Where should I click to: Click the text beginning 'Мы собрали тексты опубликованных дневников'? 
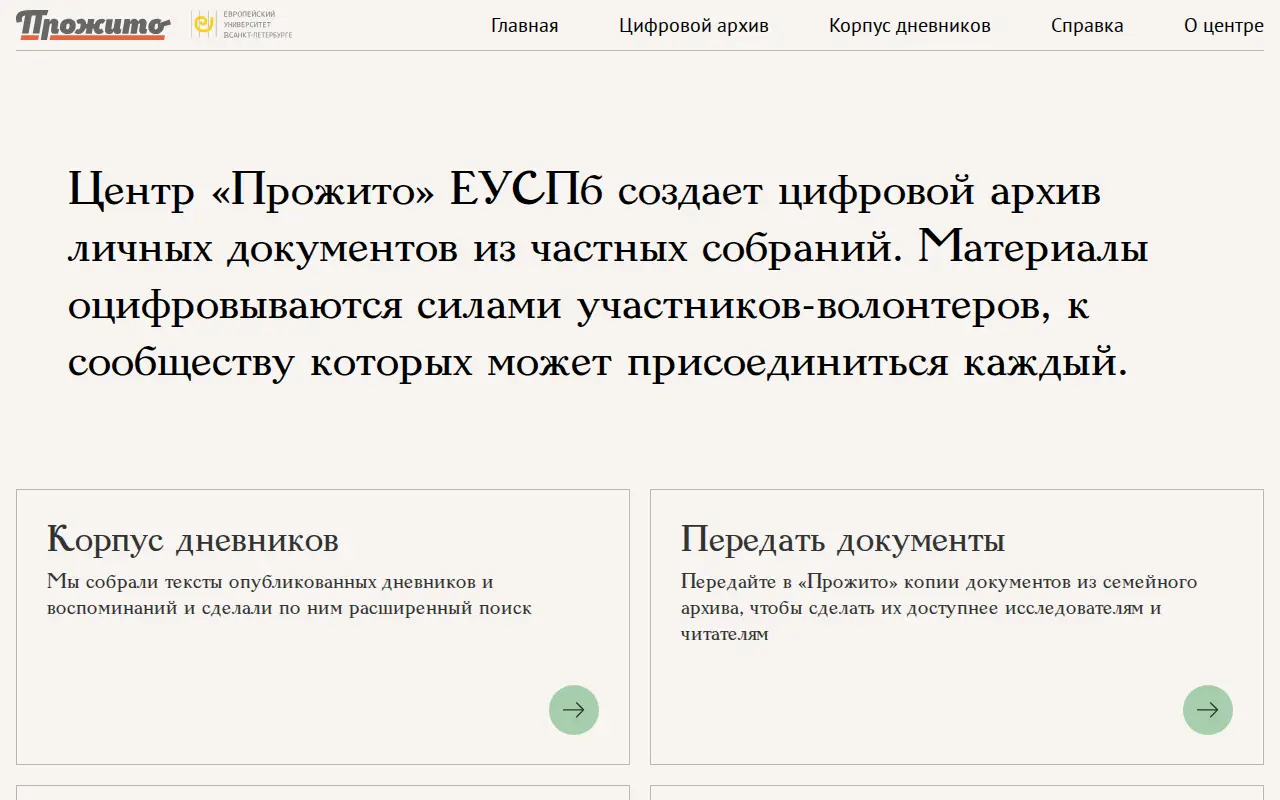point(289,595)
